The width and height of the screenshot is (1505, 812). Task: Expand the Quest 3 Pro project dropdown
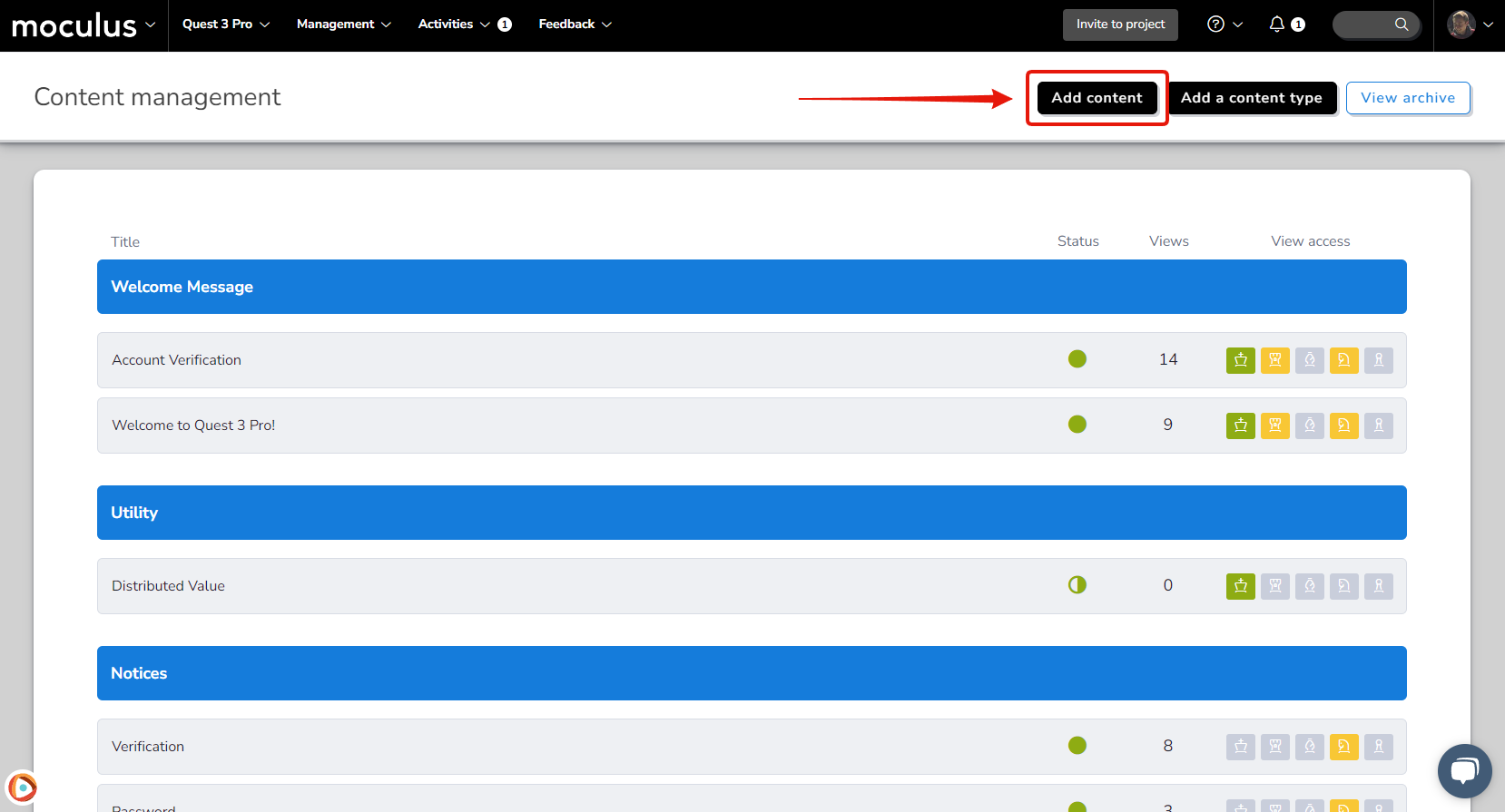point(226,24)
